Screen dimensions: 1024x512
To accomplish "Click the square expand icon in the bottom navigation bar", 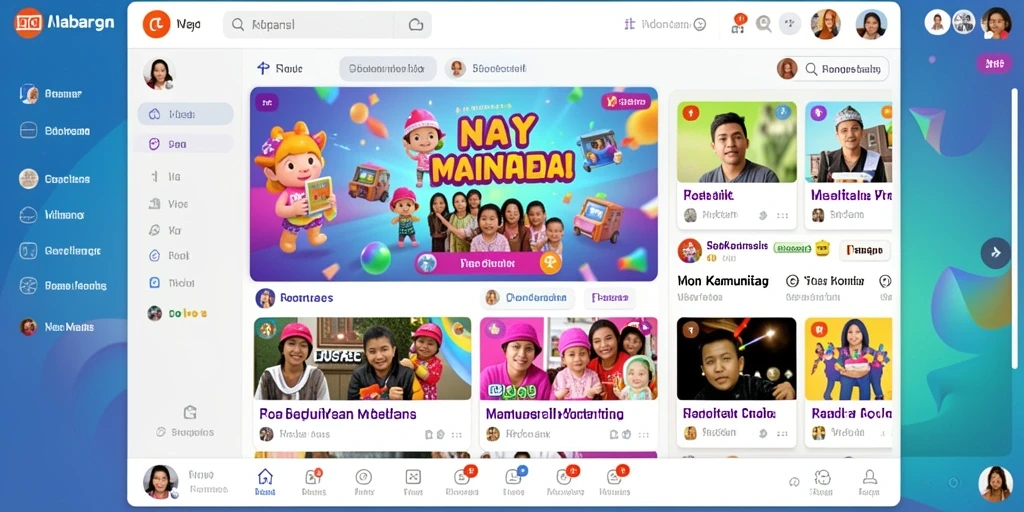I will pyautogui.click(x=413, y=477).
